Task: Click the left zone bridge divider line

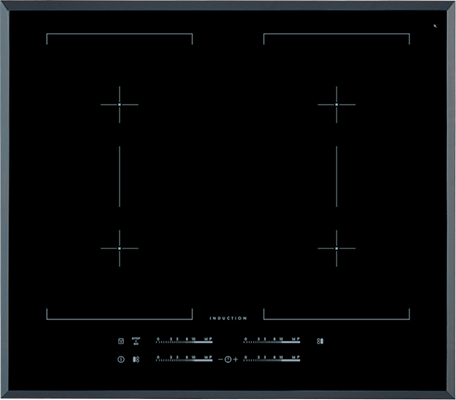Action: (120, 176)
